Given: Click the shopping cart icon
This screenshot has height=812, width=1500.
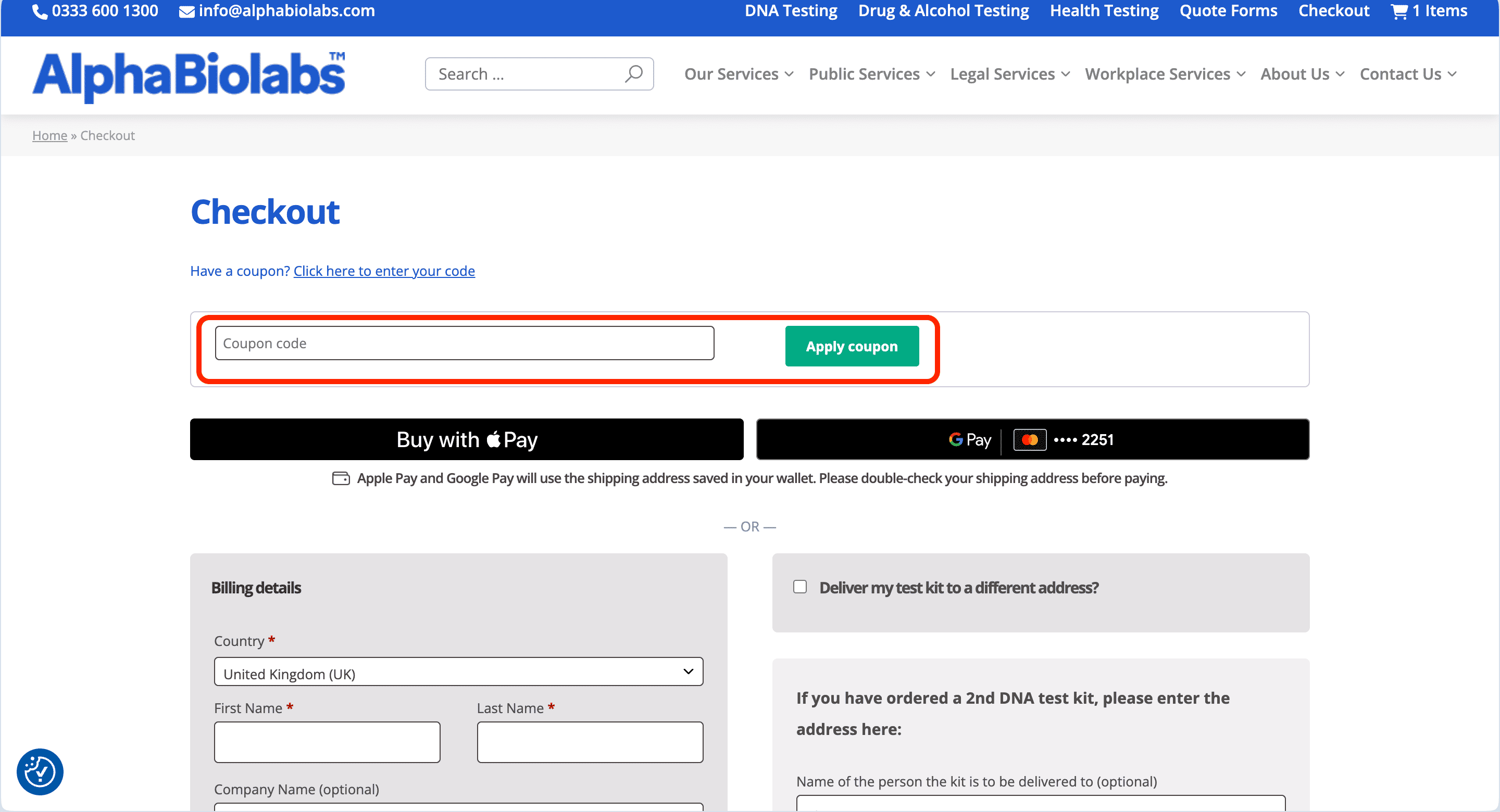Looking at the screenshot, I should click(1398, 11).
